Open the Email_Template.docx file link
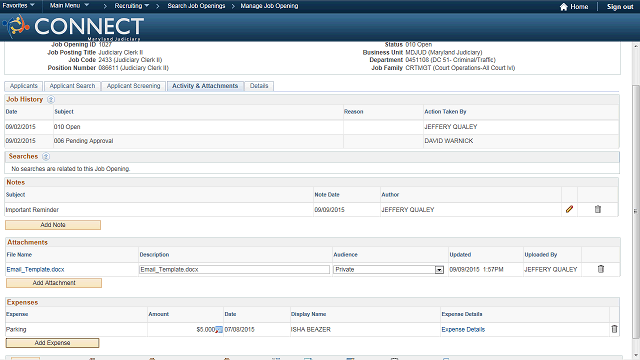The image size is (640, 360). (x=35, y=270)
